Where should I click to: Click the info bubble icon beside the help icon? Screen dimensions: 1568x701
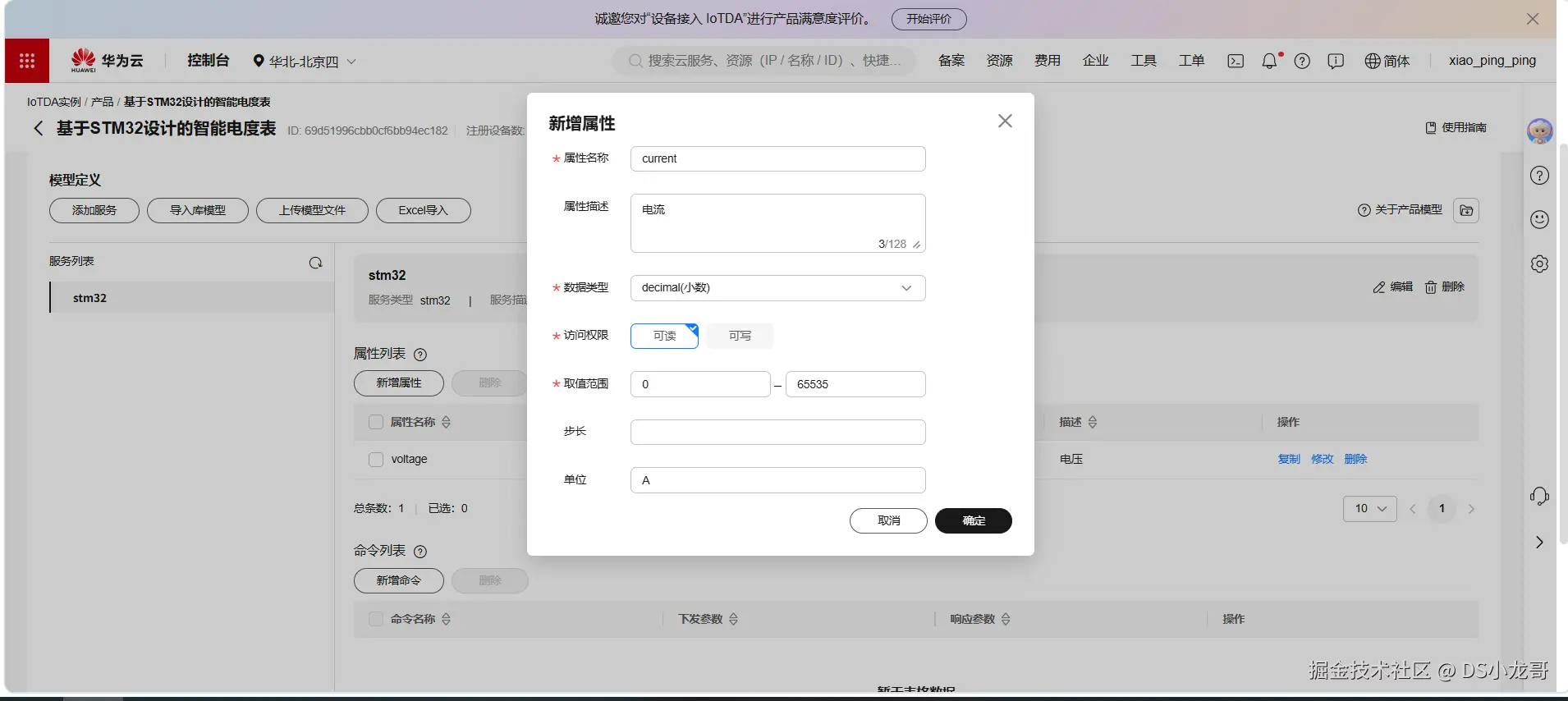coord(1336,61)
